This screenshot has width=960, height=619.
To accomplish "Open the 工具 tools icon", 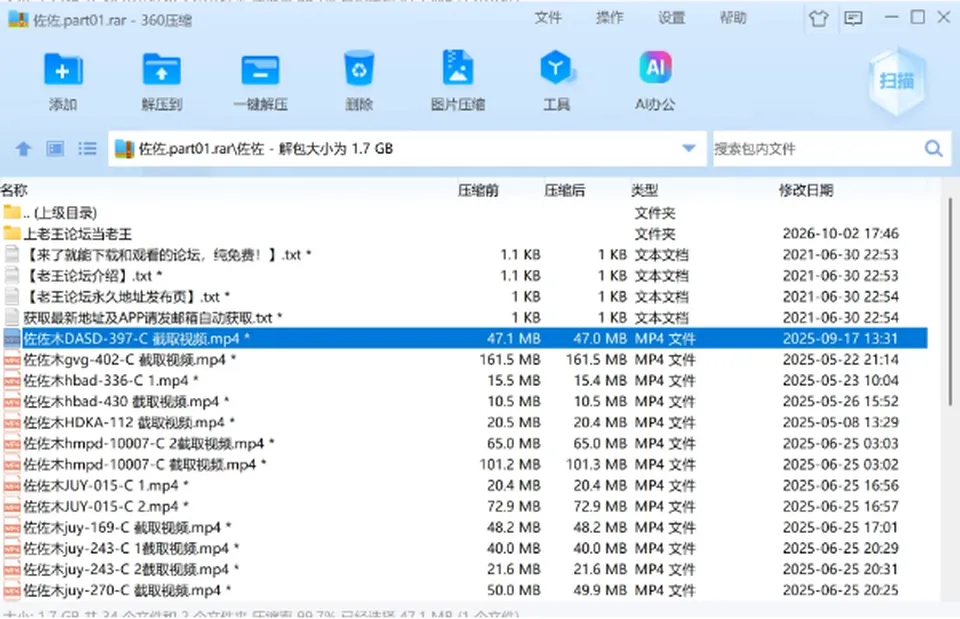I will 557,68.
